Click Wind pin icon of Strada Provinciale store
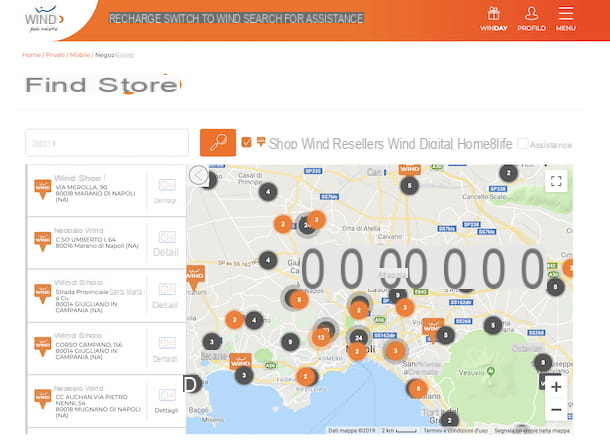610x447 pixels. (43, 294)
